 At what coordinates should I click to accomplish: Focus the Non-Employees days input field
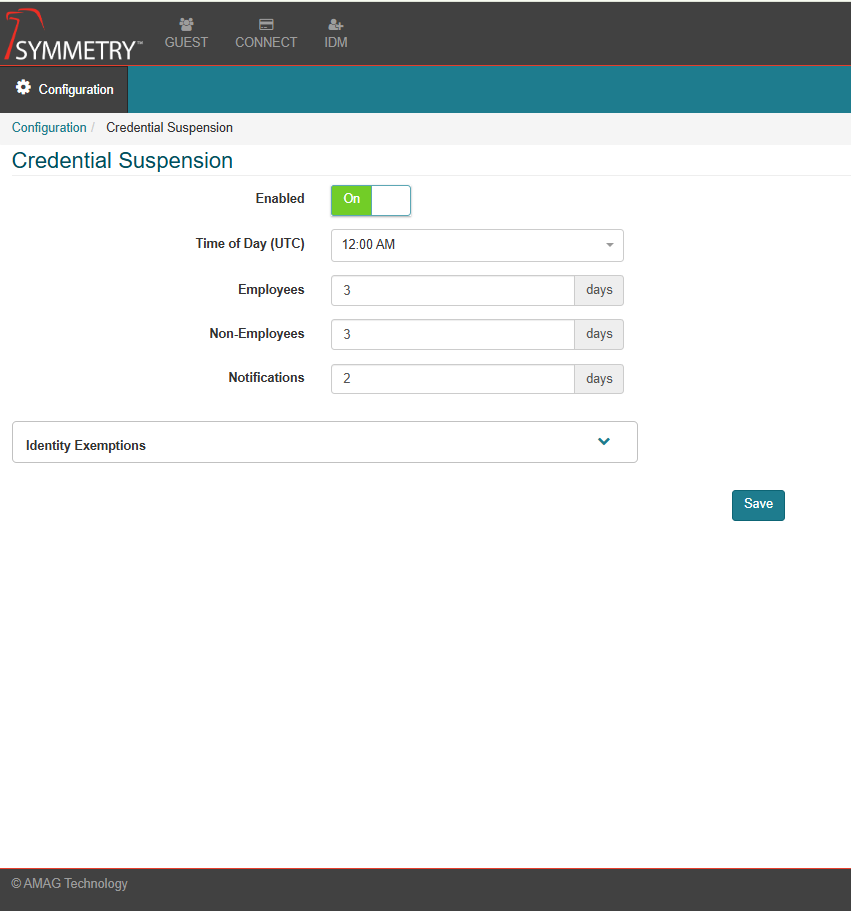click(x=452, y=335)
